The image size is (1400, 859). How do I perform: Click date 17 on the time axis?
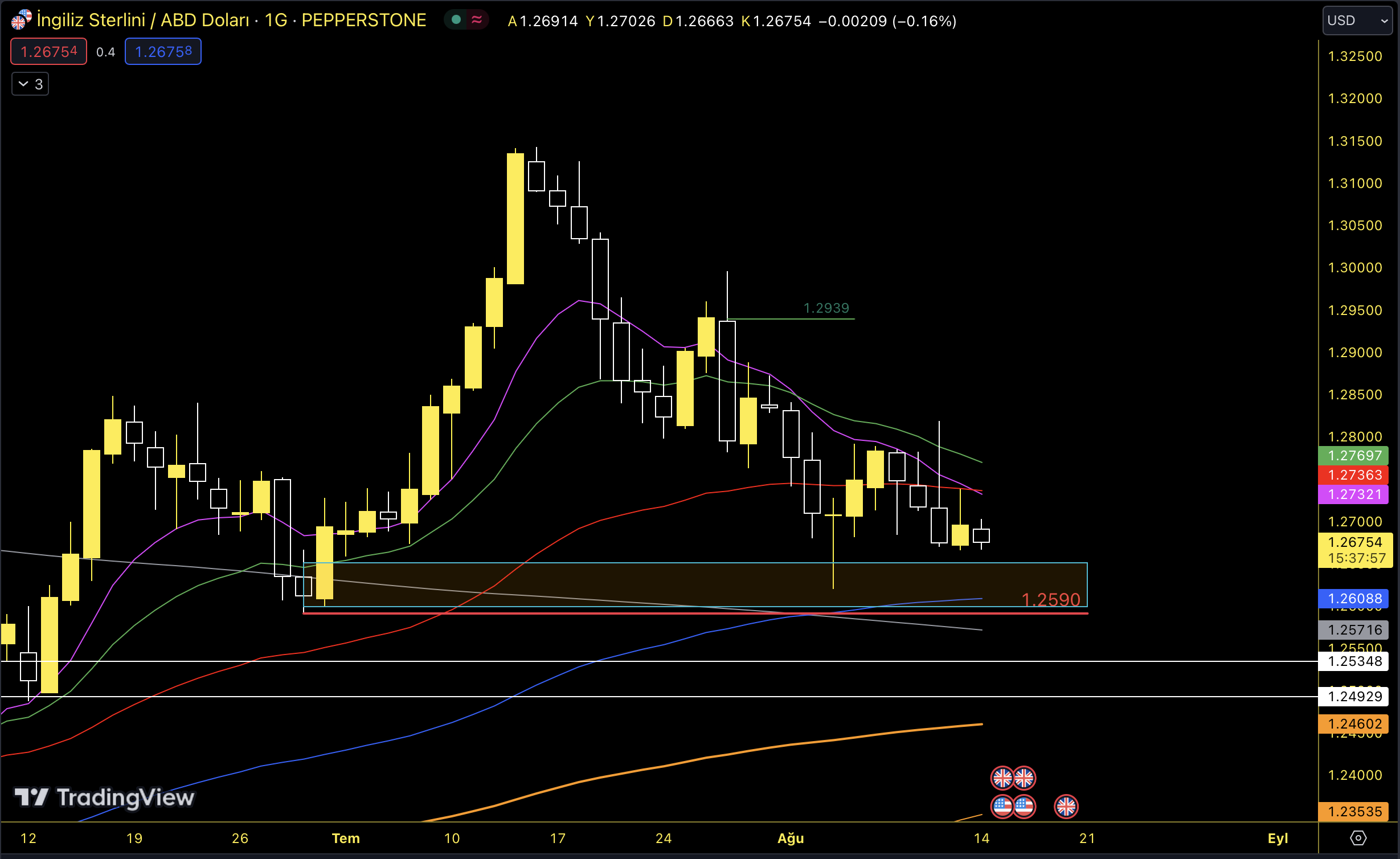pos(558,838)
